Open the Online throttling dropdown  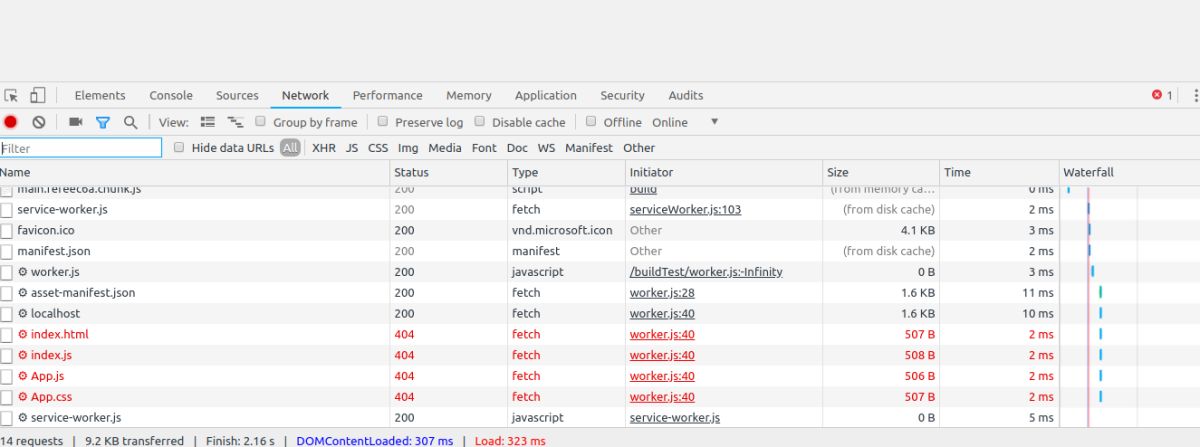(x=714, y=122)
